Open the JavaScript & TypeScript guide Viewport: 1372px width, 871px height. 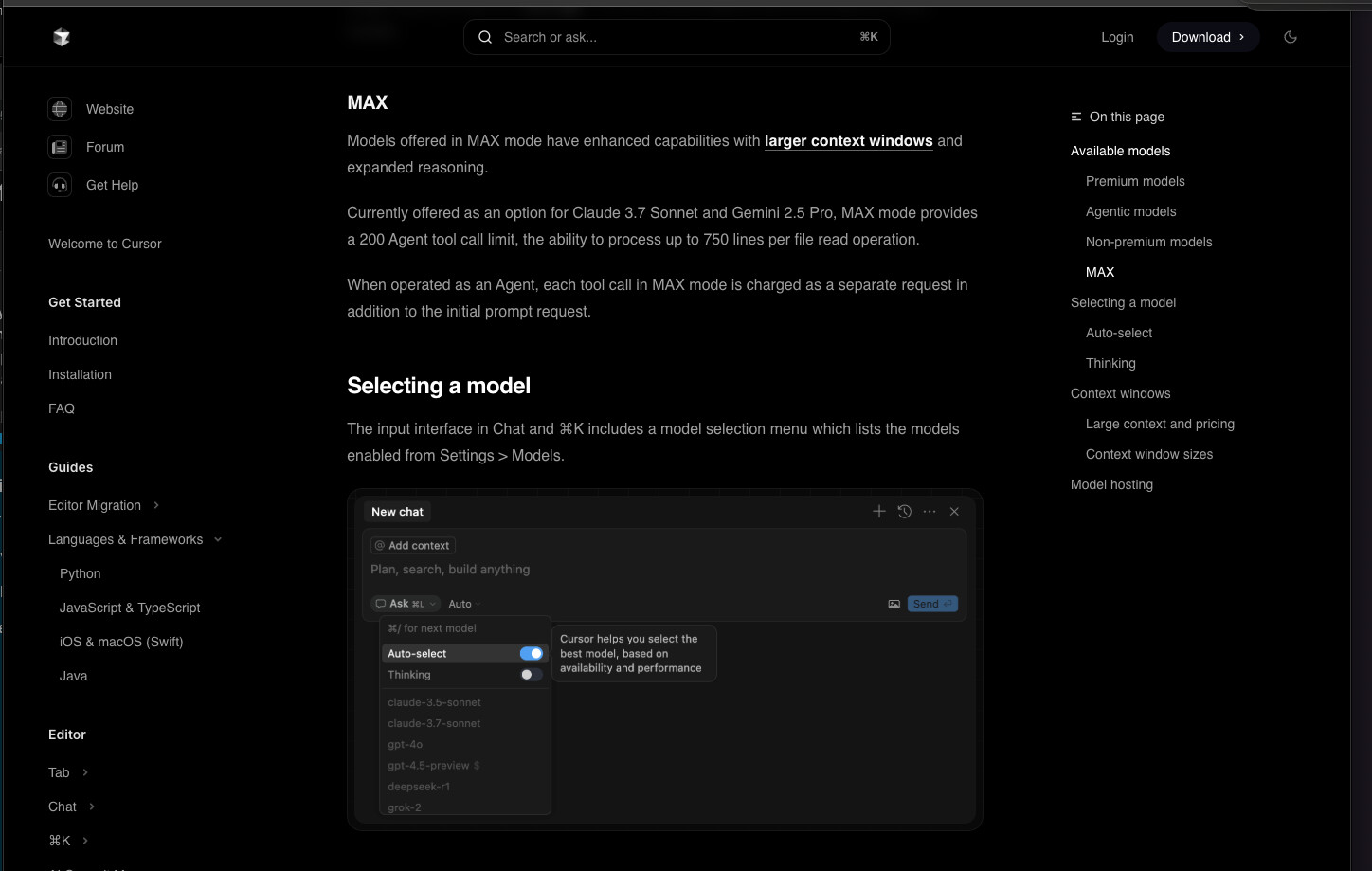click(x=130, y=608)
